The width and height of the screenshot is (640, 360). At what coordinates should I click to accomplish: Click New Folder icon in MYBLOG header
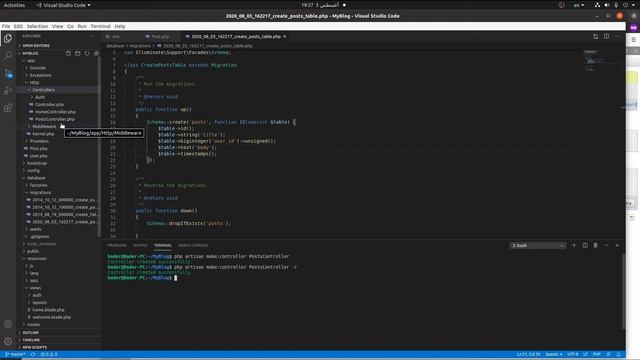click(x=78, y=53)
